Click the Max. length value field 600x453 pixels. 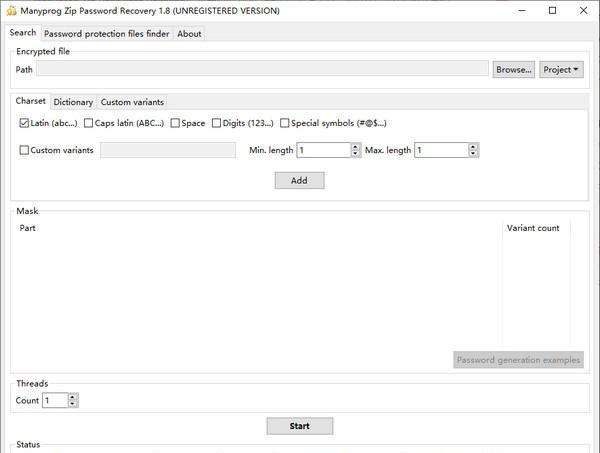click(442, 150)
